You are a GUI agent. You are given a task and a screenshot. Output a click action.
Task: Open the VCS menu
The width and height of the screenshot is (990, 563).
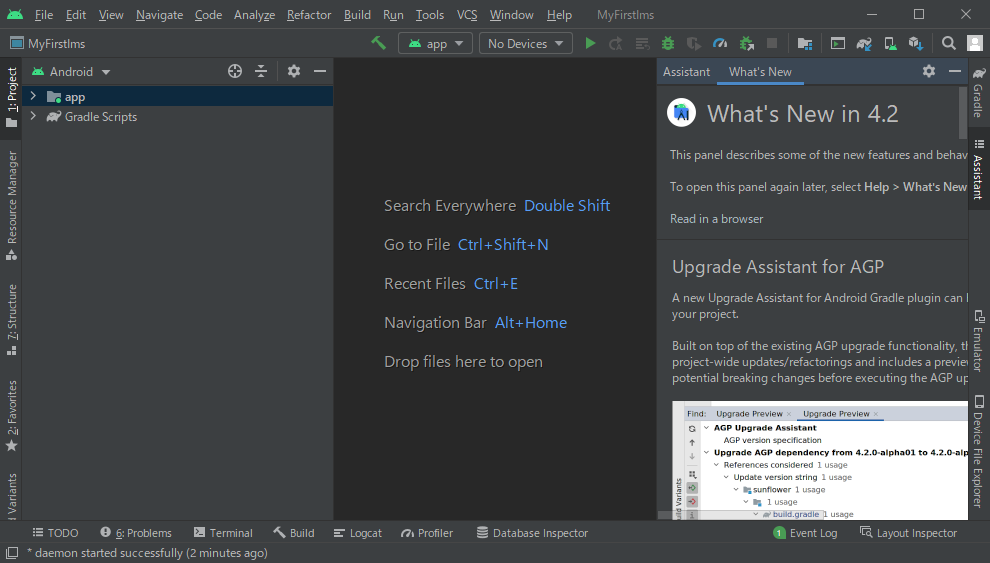click(x=467, y=15)
